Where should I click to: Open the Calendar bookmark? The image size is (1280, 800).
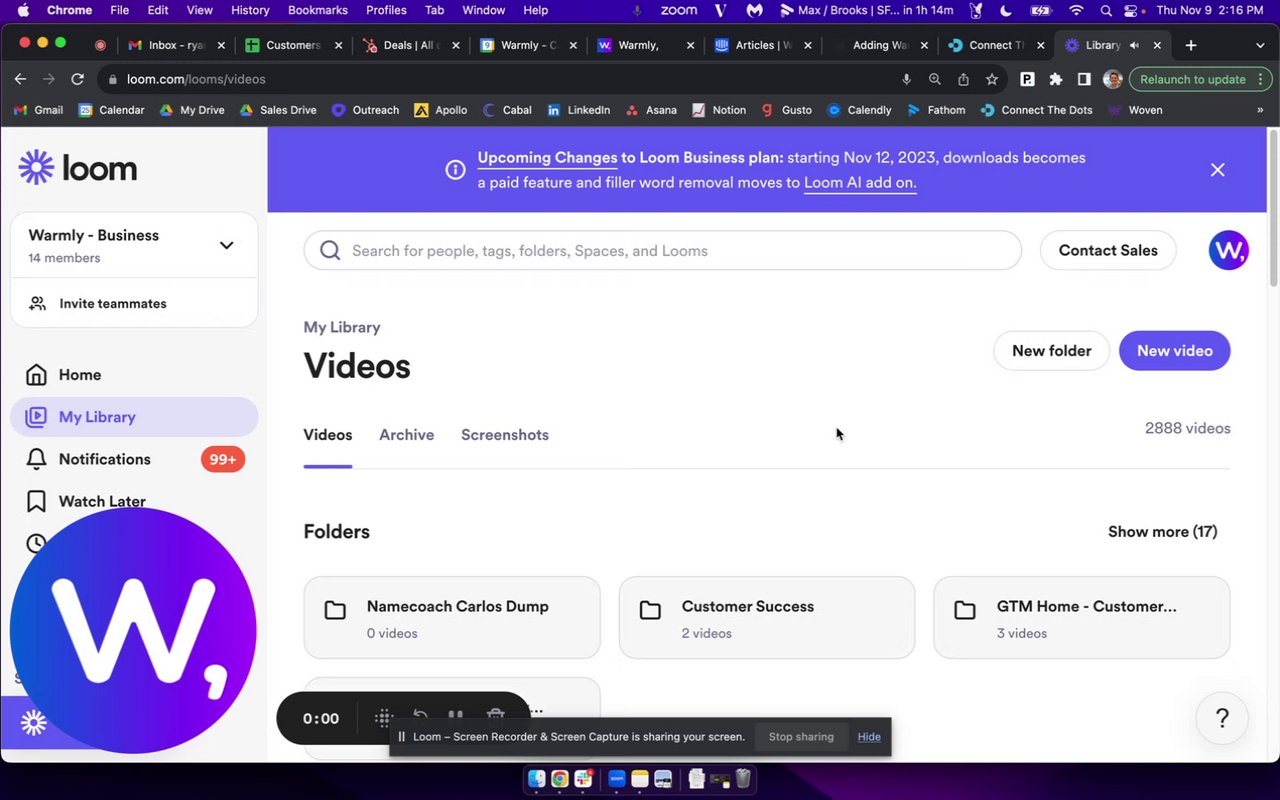click(x=112, y=110)
